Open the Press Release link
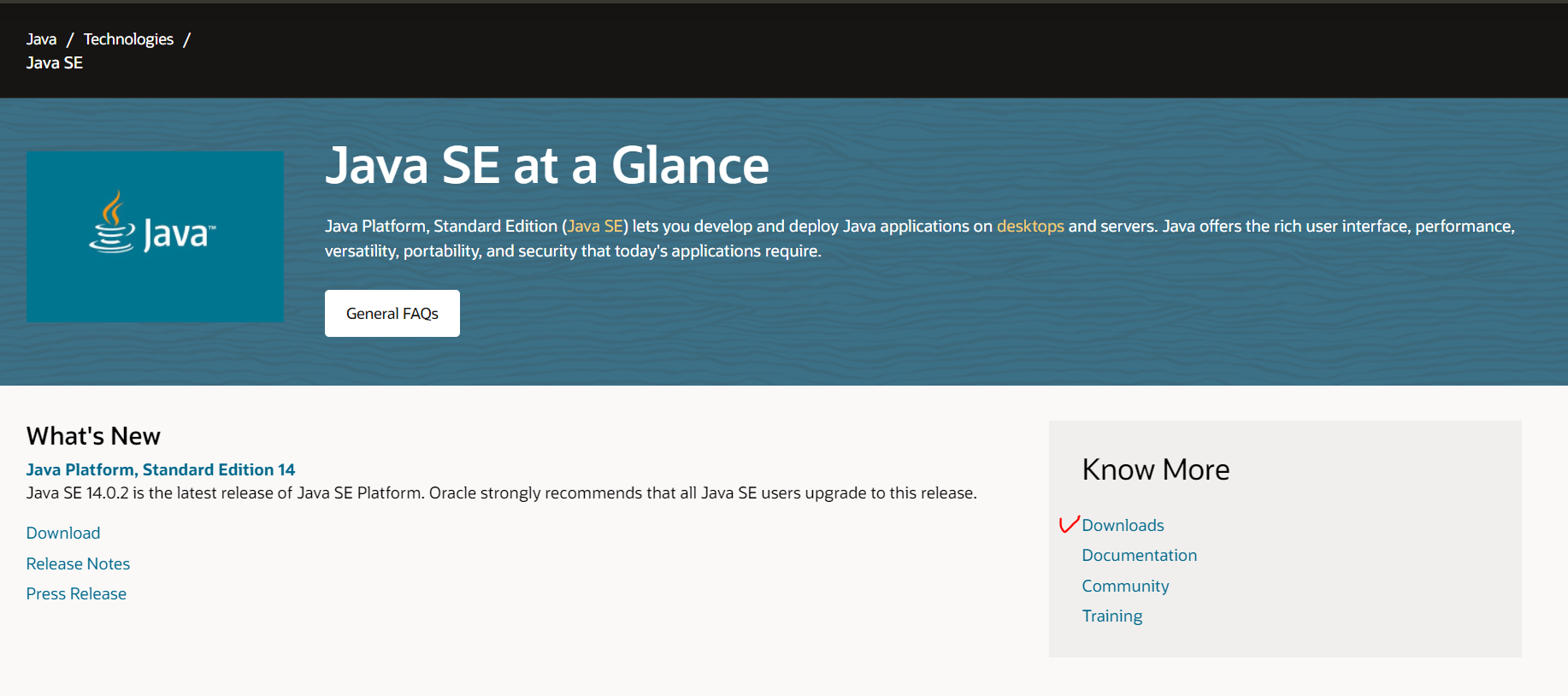This screenshot has width=1568, height=696. pos(76,593)
